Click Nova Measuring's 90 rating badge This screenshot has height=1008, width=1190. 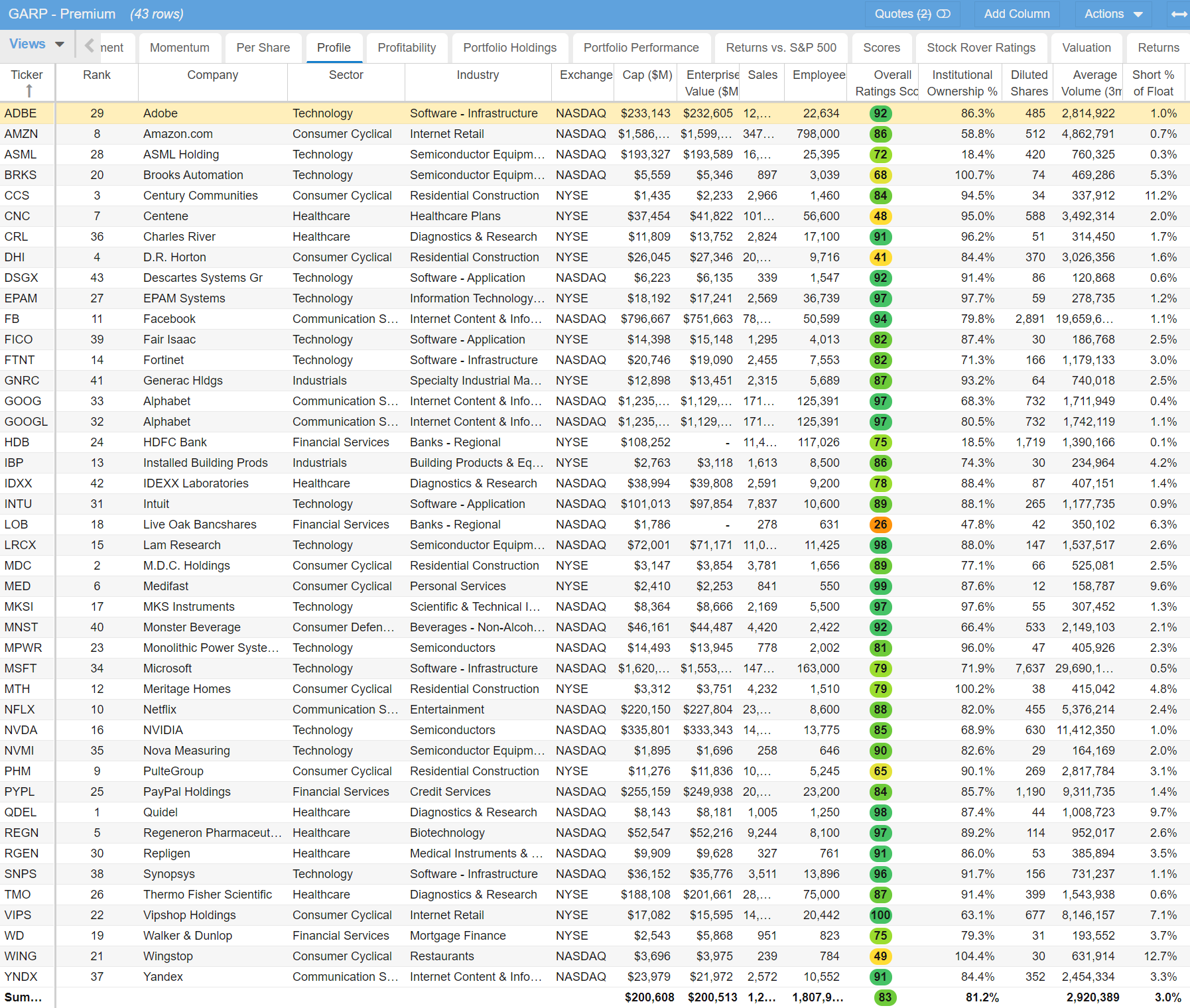(880, 751)
